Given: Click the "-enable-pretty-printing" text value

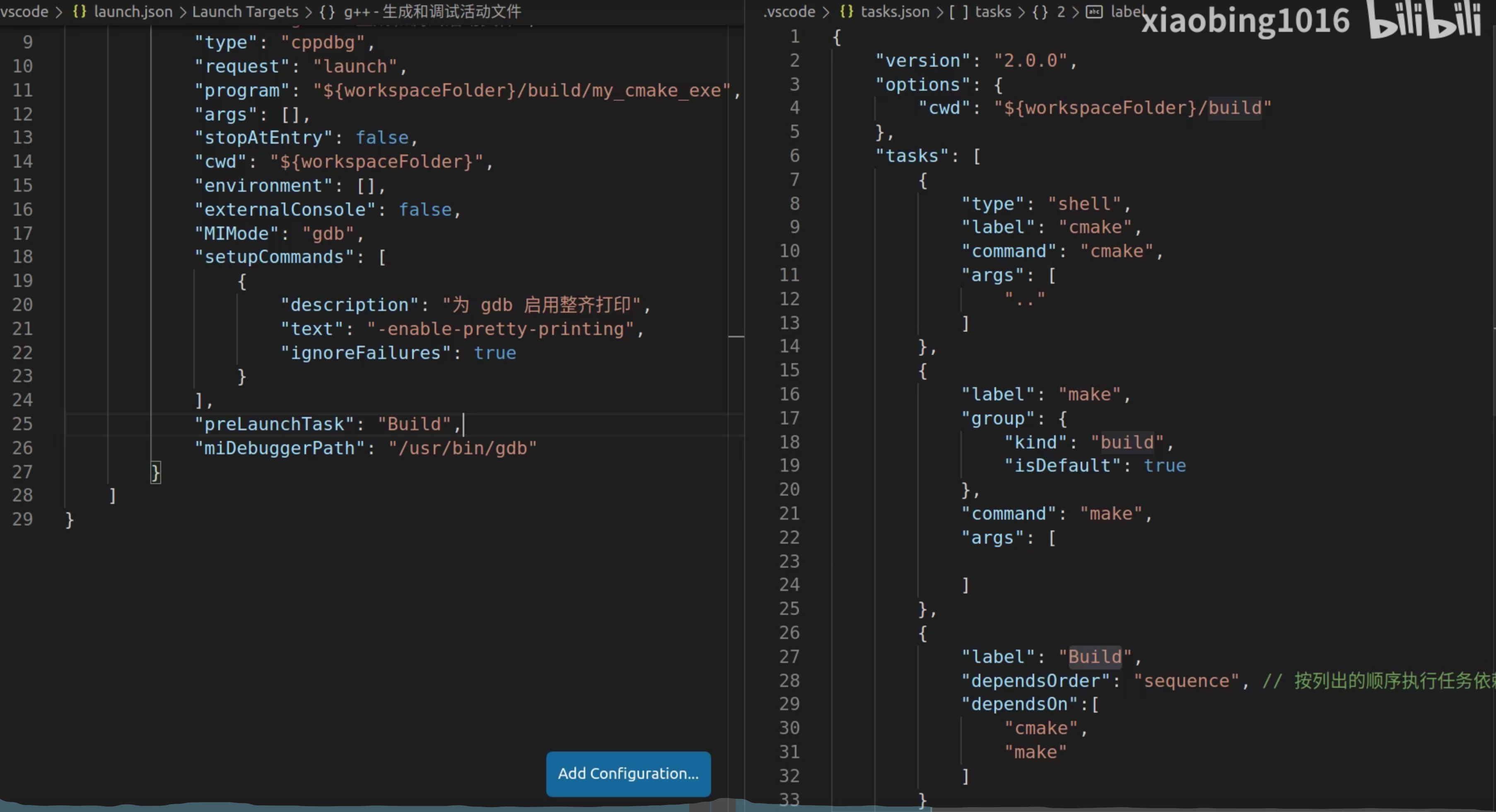Looking at the screenshot, I should pos(500,329).
